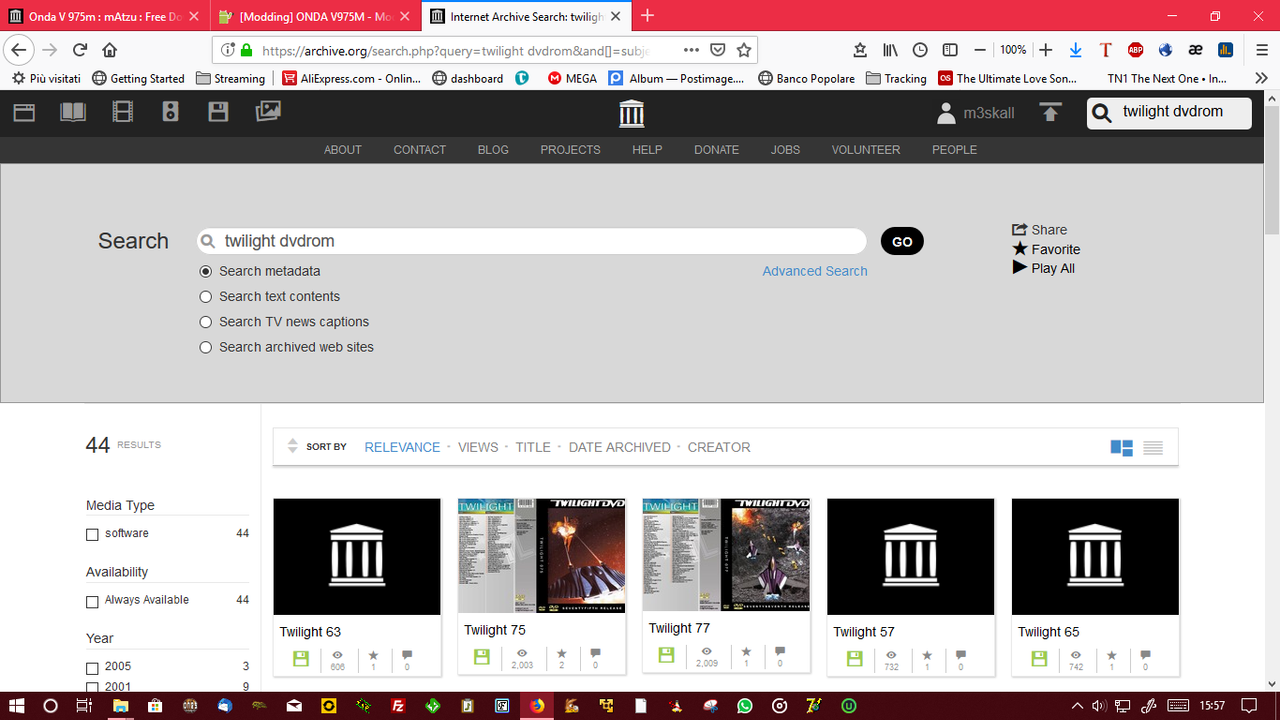Click top-right navbar search box
This screenshot has height=720, width=1280.
pyautogui.click(x=1169, y=112)
